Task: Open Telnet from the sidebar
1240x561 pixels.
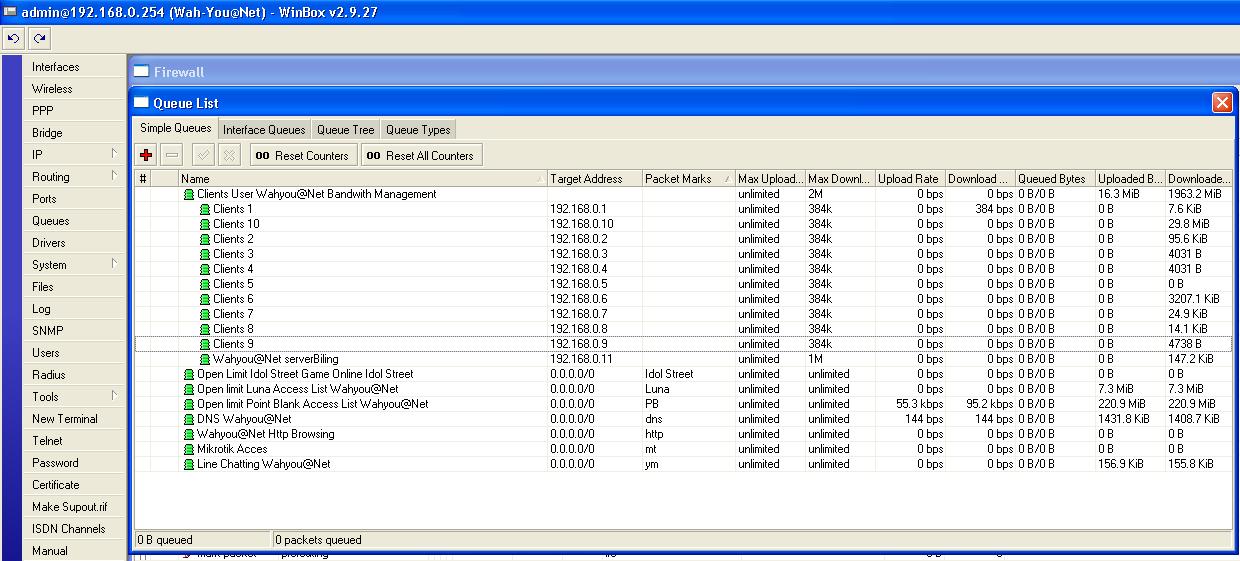Action: coord(75,441)
